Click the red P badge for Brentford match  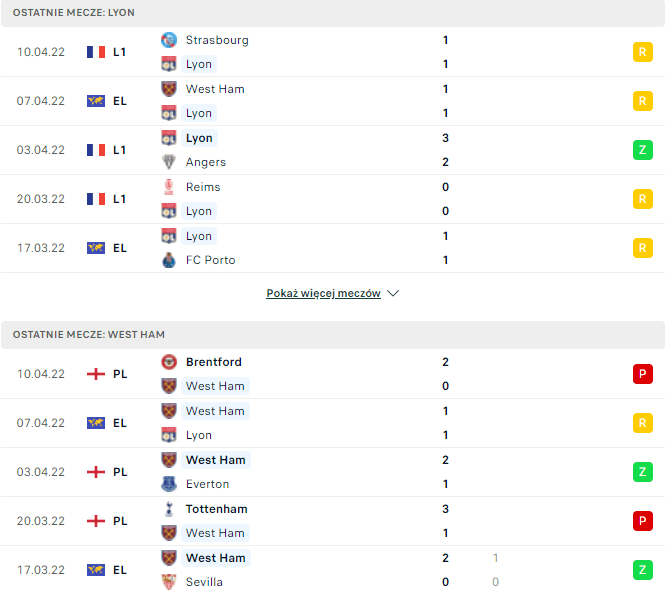pos(642,374)
